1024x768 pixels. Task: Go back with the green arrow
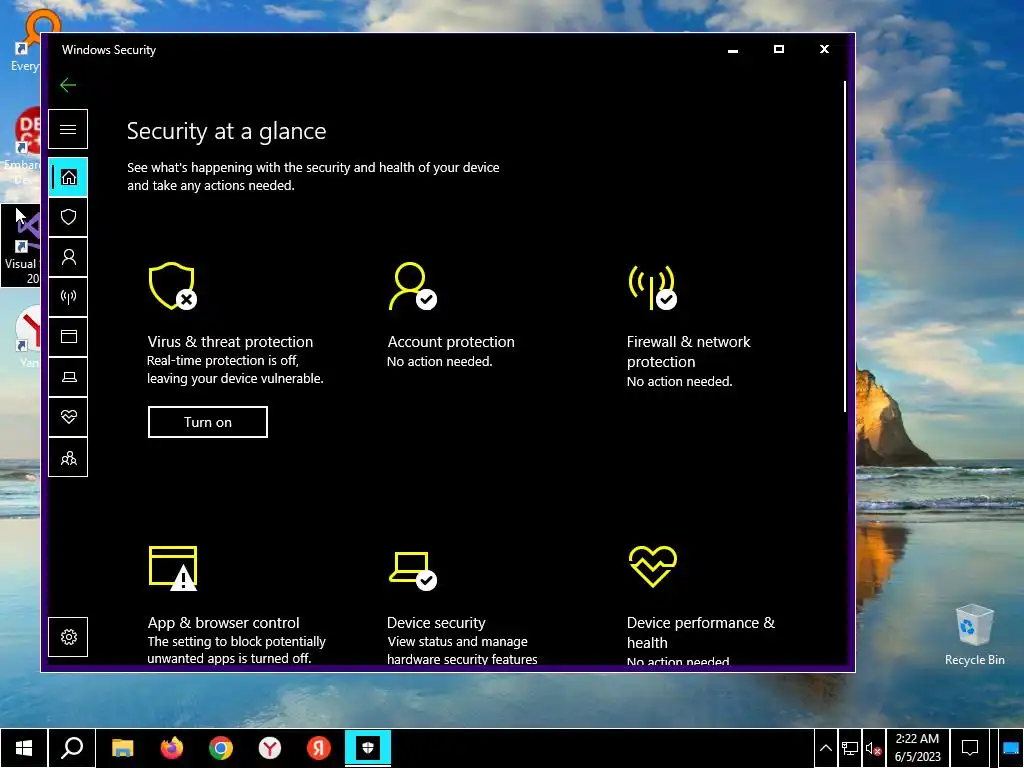tap(68, 85)
